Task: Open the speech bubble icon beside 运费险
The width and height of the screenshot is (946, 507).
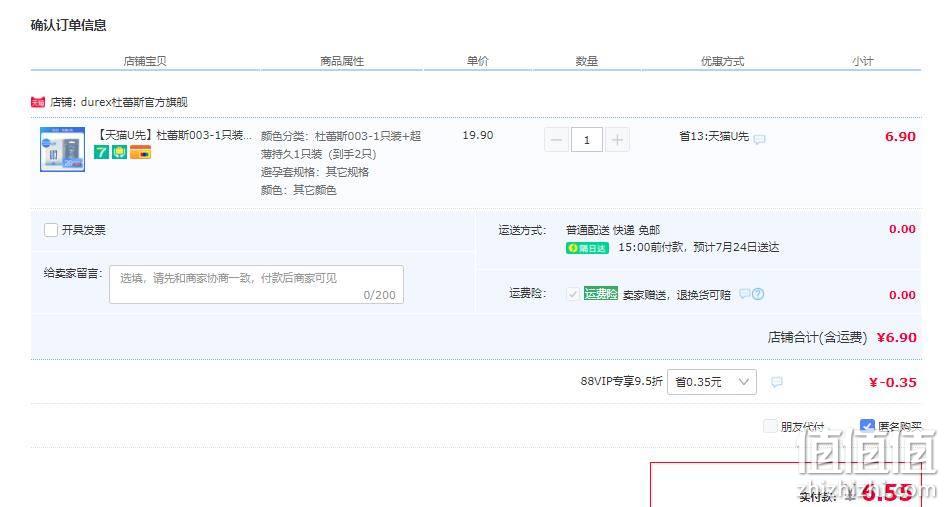Action: 744,294
